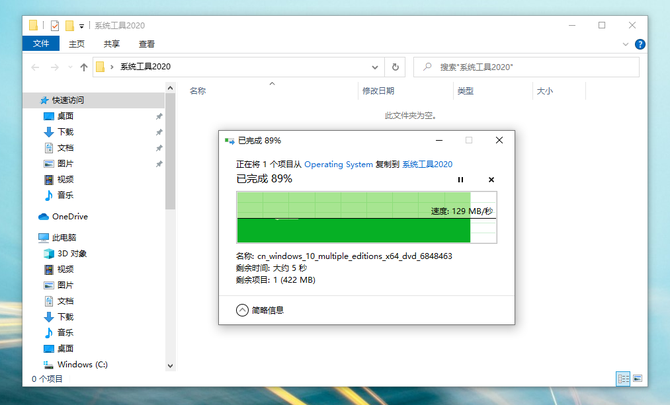The height and width of the screenshot is (405, 670).
Task: Click the green copy progress graph
Action: [x=353, y=217]
